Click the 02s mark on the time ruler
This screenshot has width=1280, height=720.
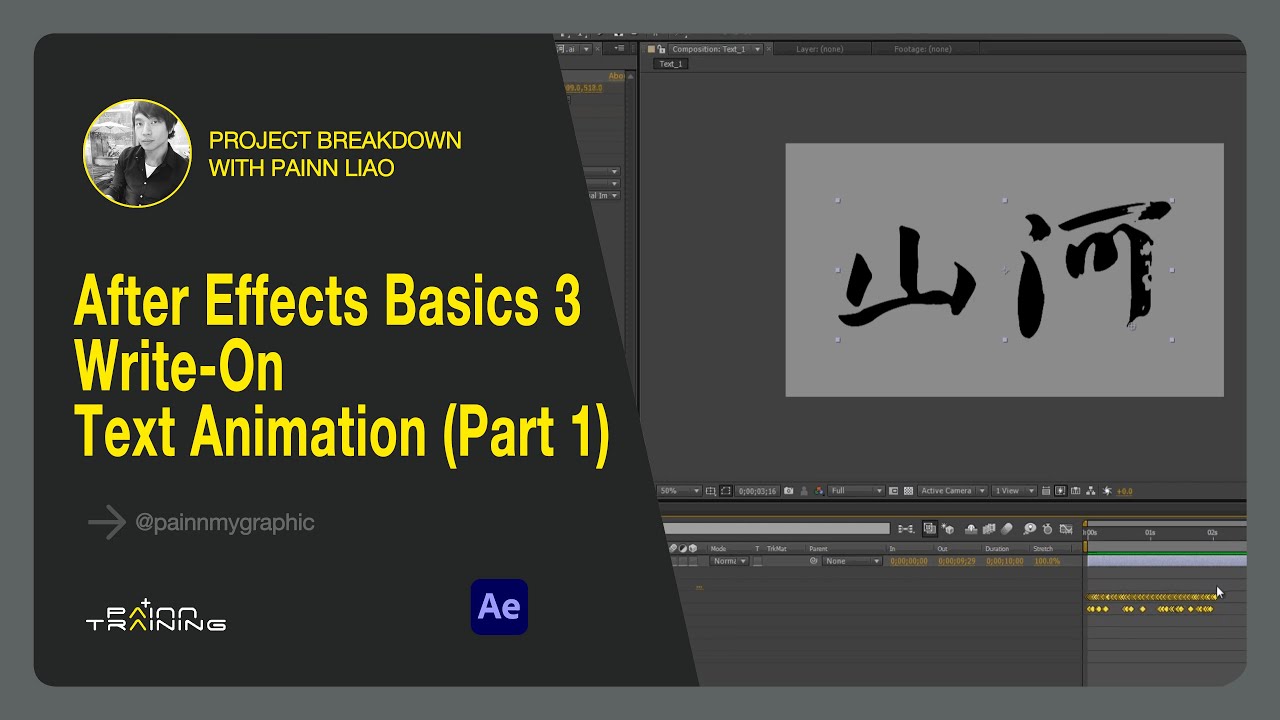1212,533
